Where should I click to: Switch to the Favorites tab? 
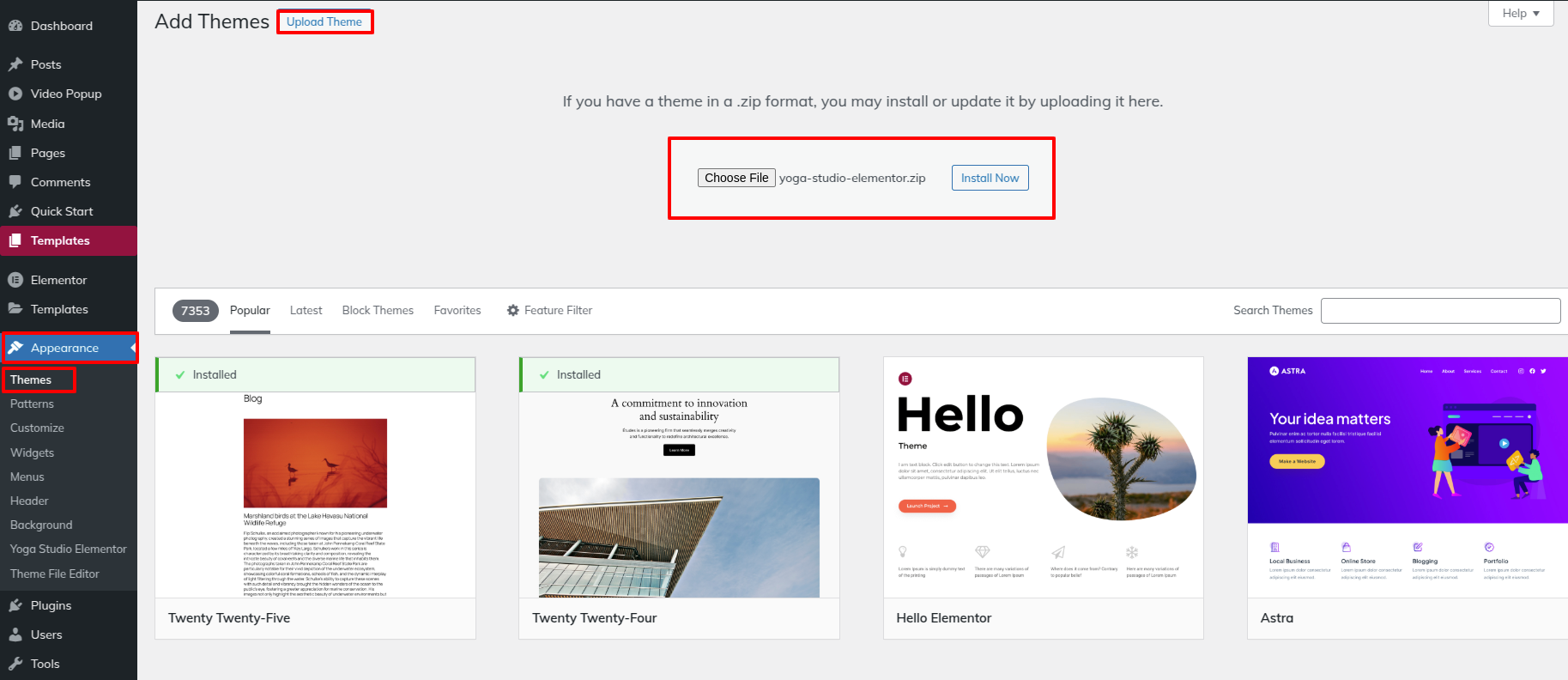click(457, 310)
